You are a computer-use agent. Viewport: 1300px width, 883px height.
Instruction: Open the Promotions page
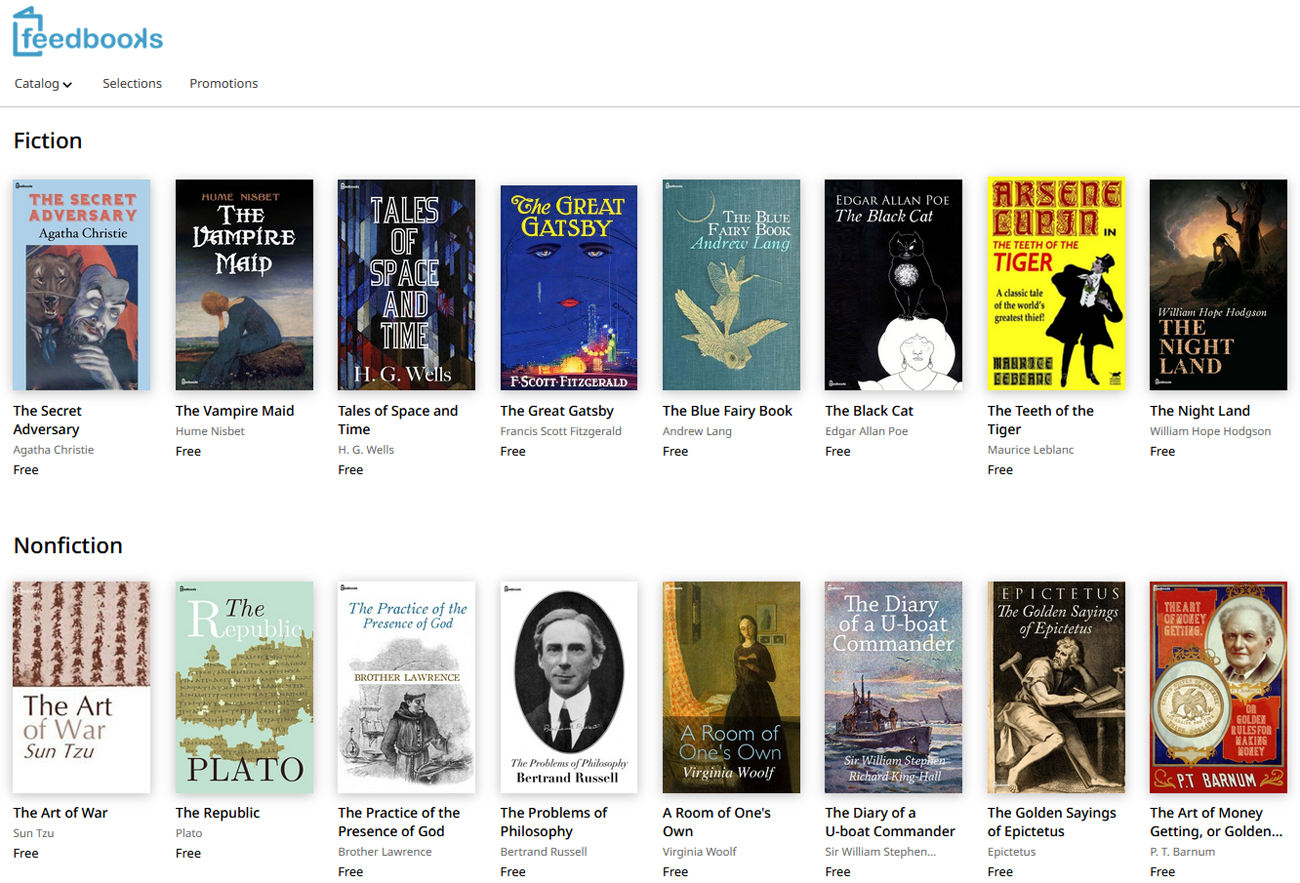pyautogui.click(x=224, y=84)
